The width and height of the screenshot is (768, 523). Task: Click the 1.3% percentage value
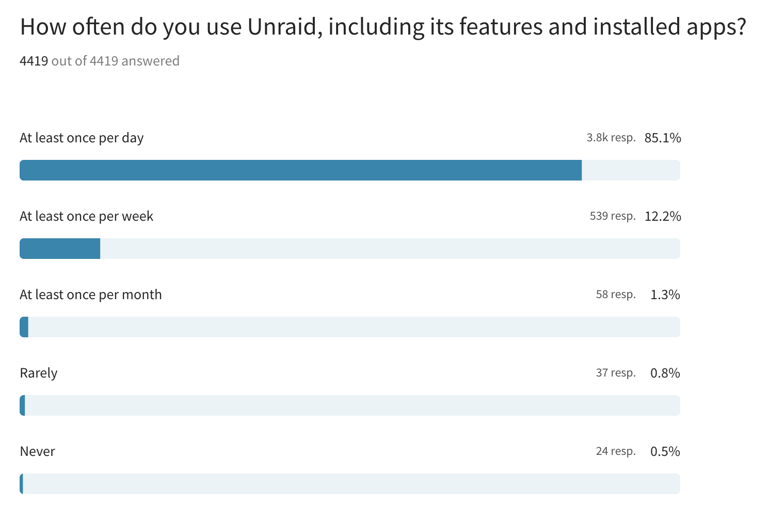click(665, 295)
